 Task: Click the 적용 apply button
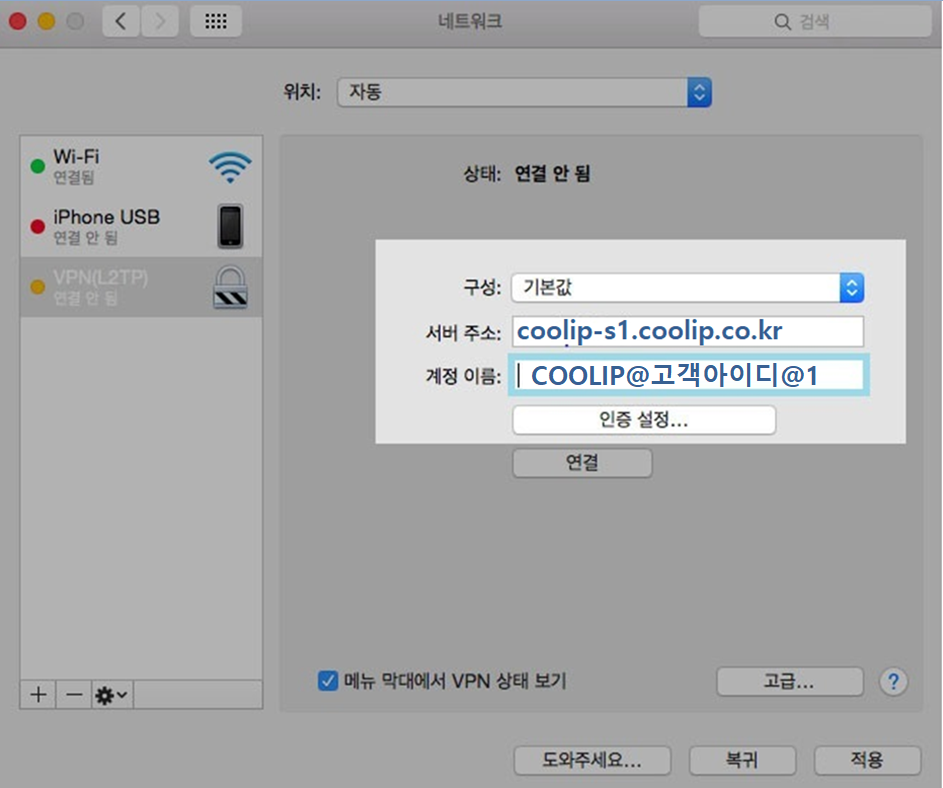tap(867, 760)
